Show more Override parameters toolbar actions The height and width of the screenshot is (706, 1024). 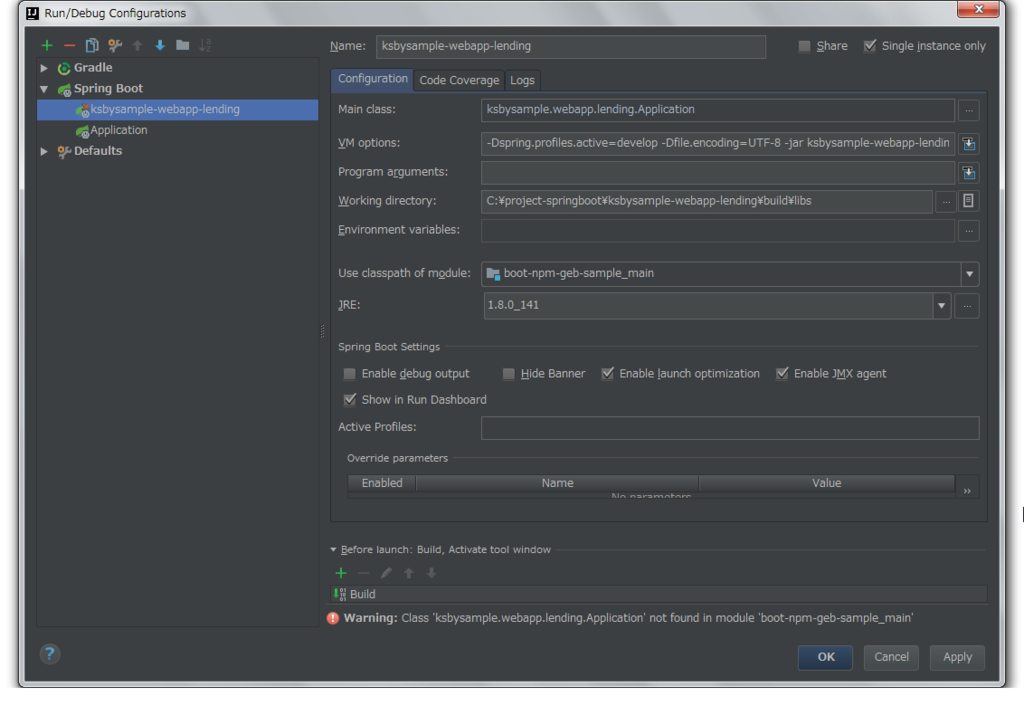click(x=967, y=490)
